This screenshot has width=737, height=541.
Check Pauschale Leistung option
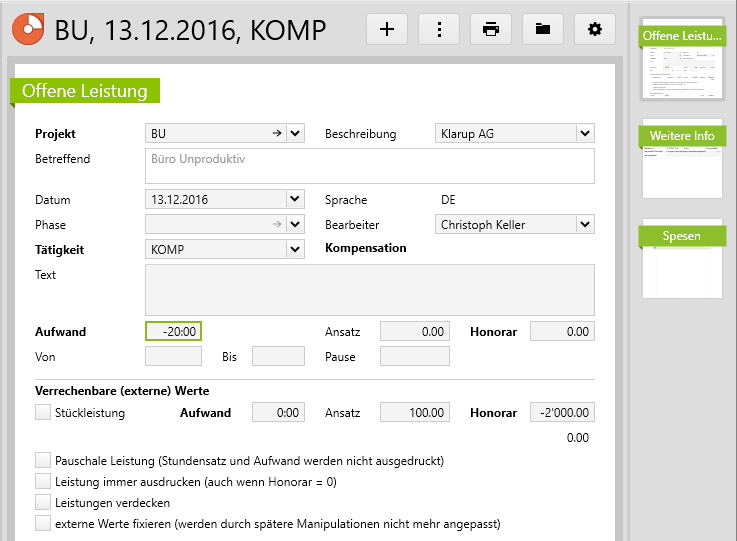(43, 461)
